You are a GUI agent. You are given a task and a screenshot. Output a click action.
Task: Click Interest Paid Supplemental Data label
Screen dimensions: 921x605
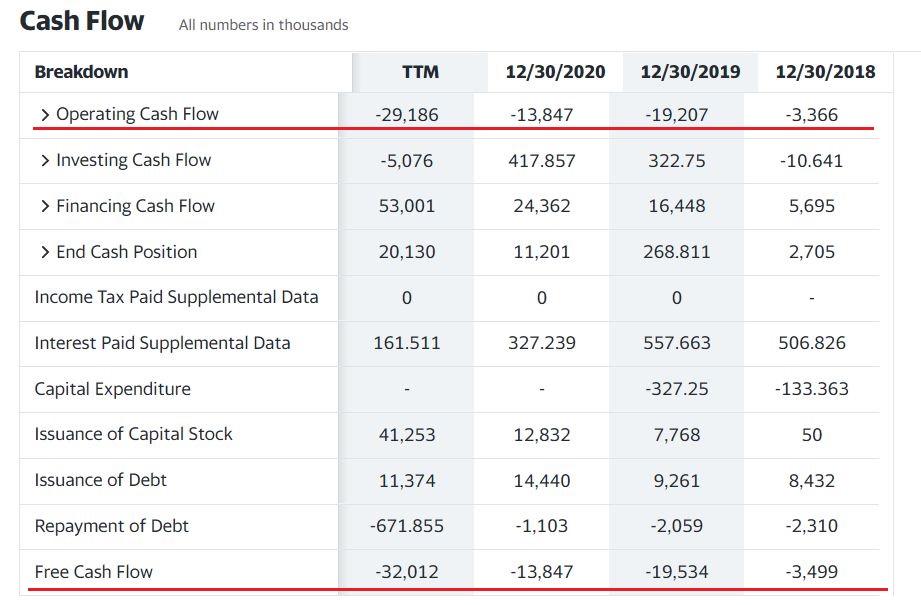[163, 343]
